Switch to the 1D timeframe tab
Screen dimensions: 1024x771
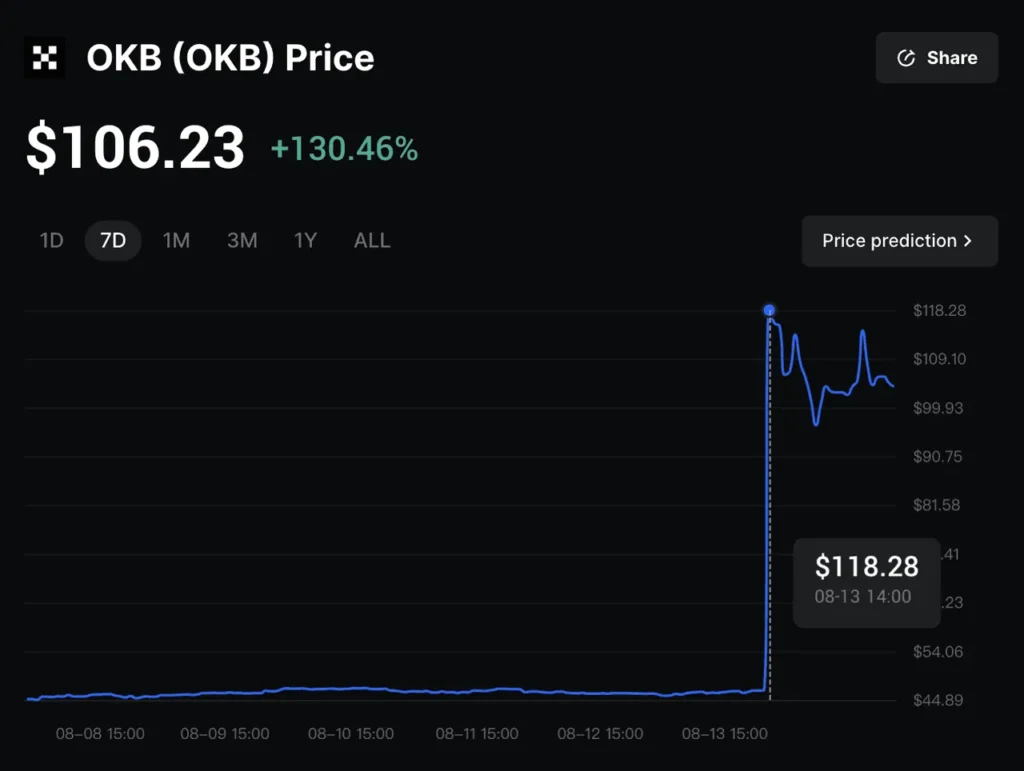pyautogui.click(x=50, y=240)
